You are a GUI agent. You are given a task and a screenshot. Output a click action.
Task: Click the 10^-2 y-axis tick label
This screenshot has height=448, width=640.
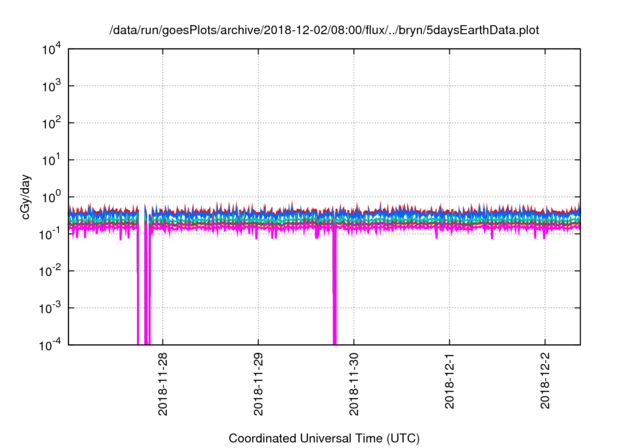[50, 271]
